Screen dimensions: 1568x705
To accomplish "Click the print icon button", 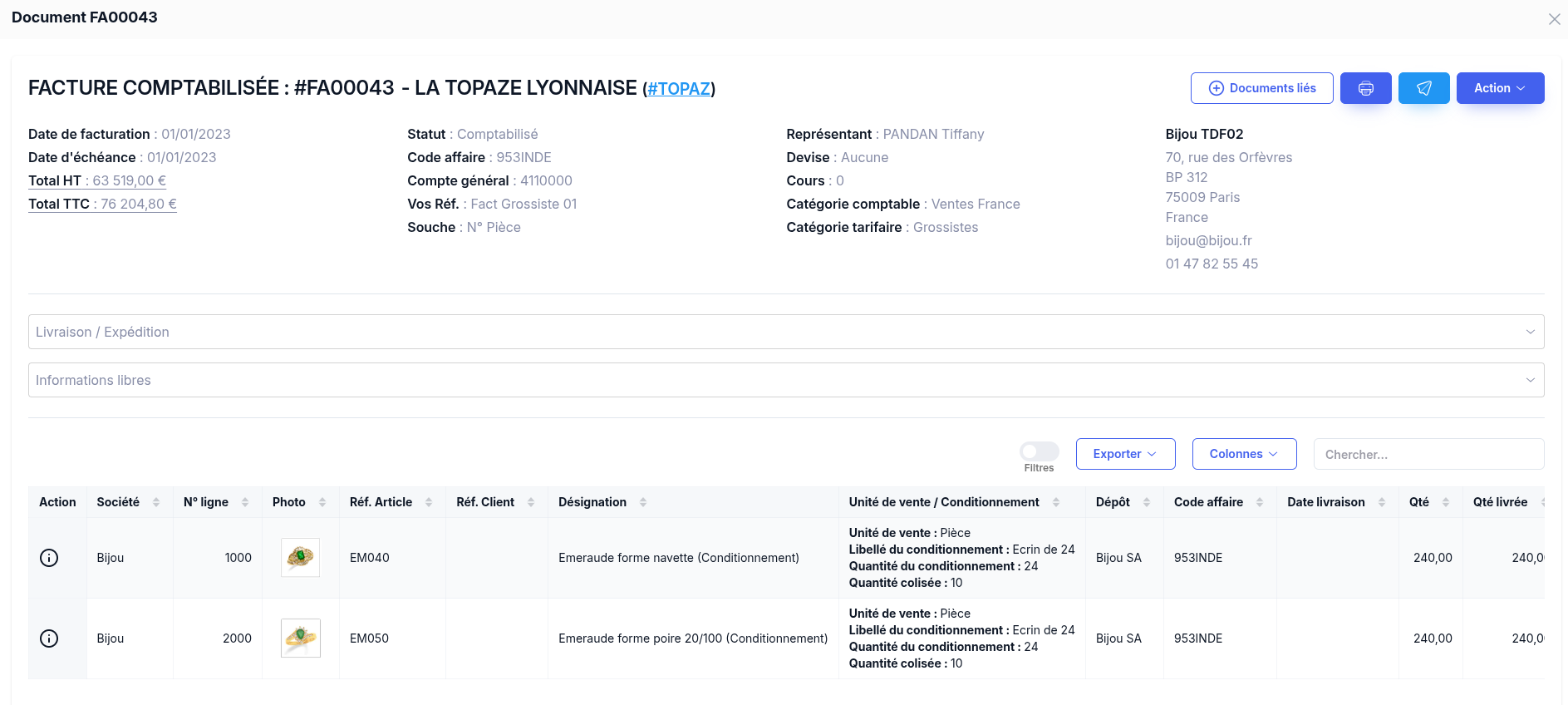I will (1365, 88).
